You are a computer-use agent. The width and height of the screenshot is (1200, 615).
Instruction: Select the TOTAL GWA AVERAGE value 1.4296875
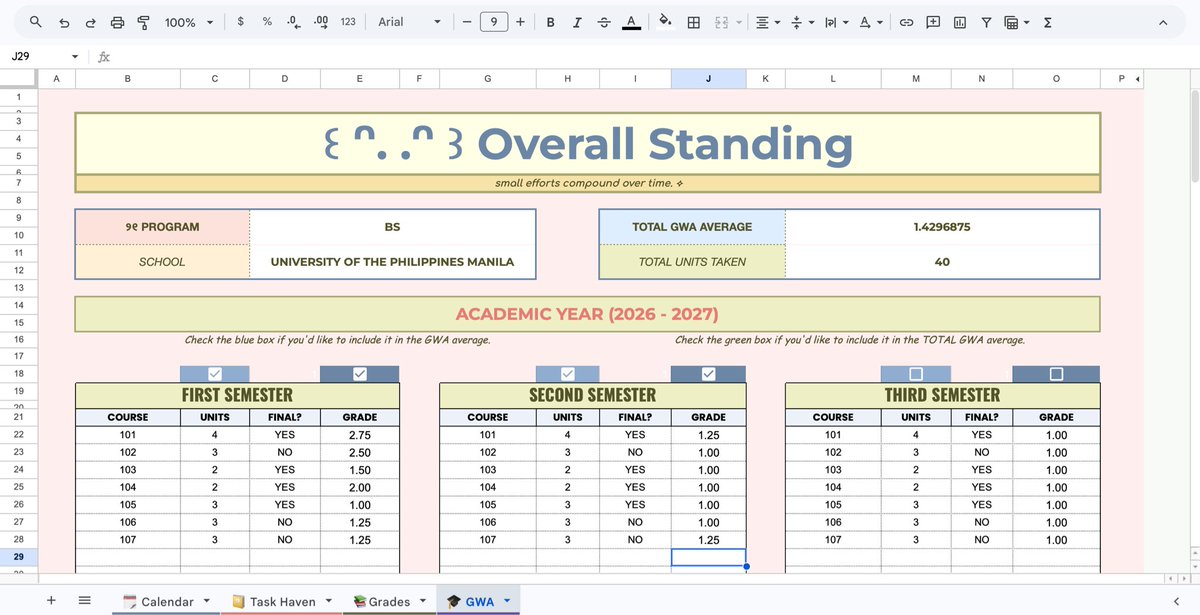pyautogui.click(x=942, y=227)
